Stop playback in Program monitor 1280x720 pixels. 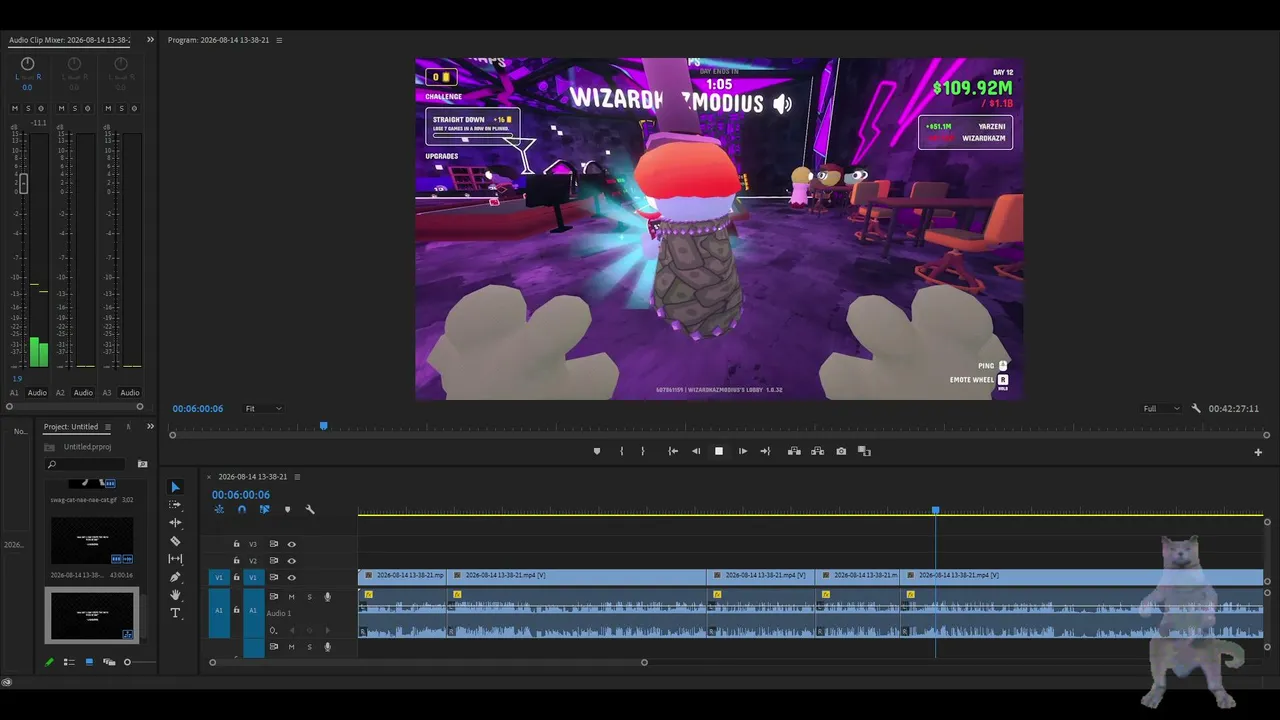pos(719,451)
